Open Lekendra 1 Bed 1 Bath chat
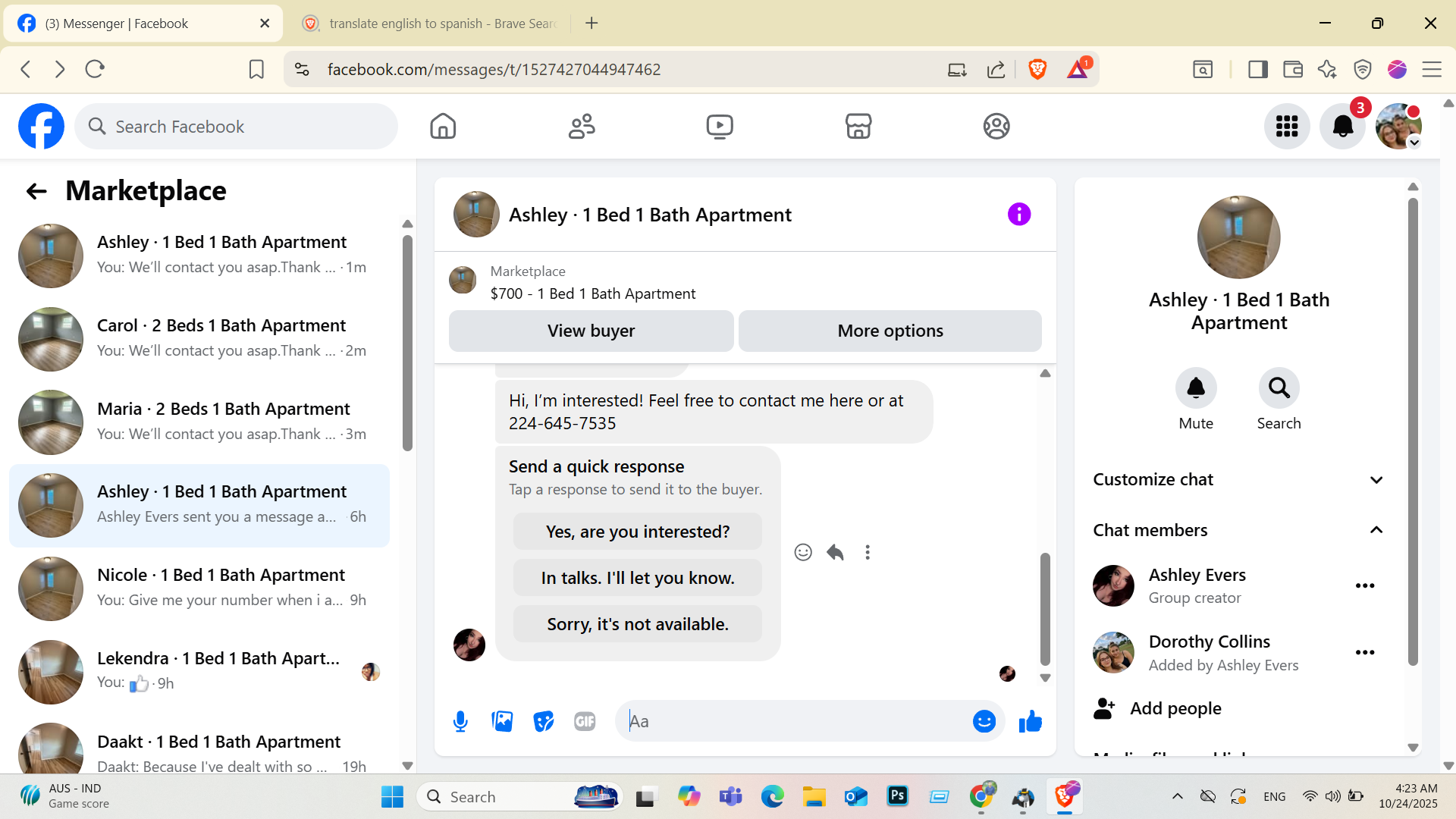 pyautogui.click(x=199, y=672)
